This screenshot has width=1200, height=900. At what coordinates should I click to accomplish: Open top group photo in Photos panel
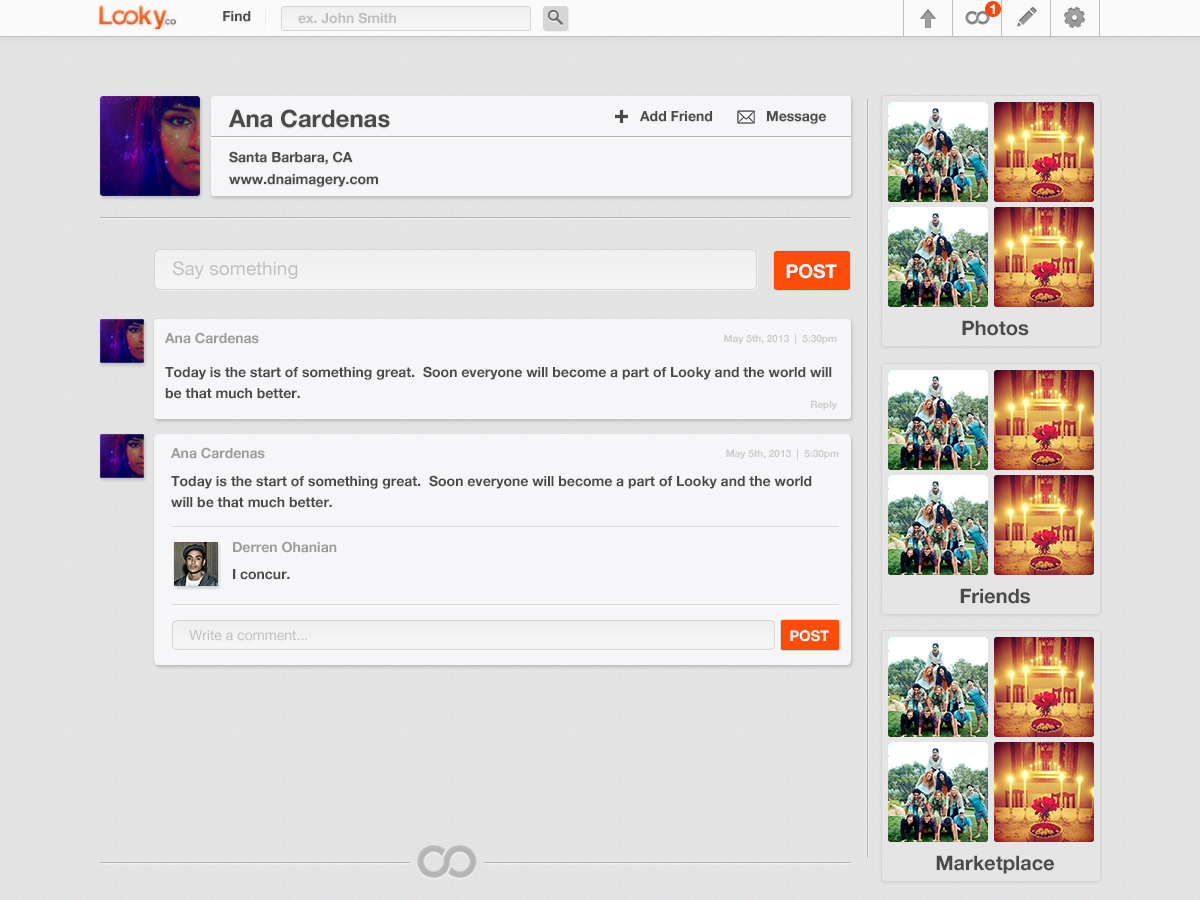click(938, 152)
